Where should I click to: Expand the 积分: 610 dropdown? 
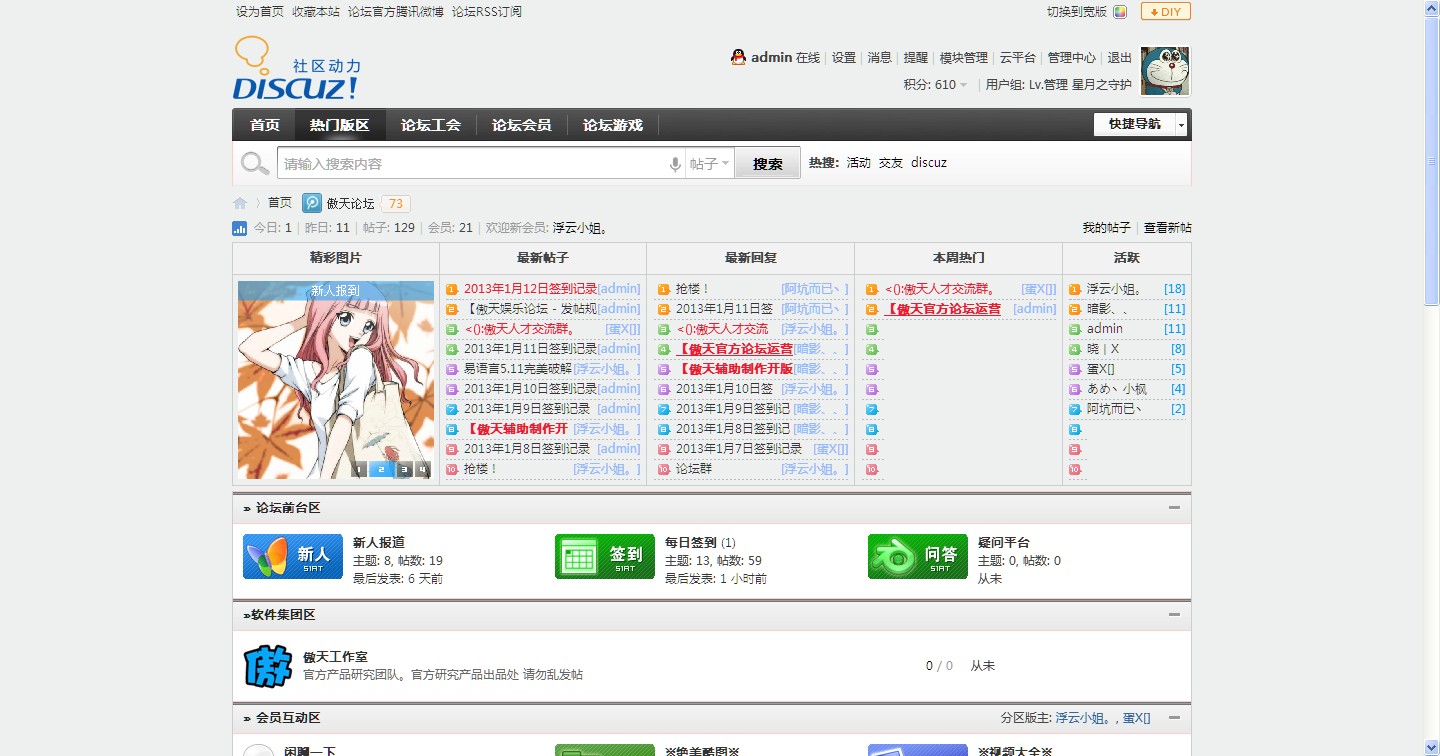coord(935,85)
